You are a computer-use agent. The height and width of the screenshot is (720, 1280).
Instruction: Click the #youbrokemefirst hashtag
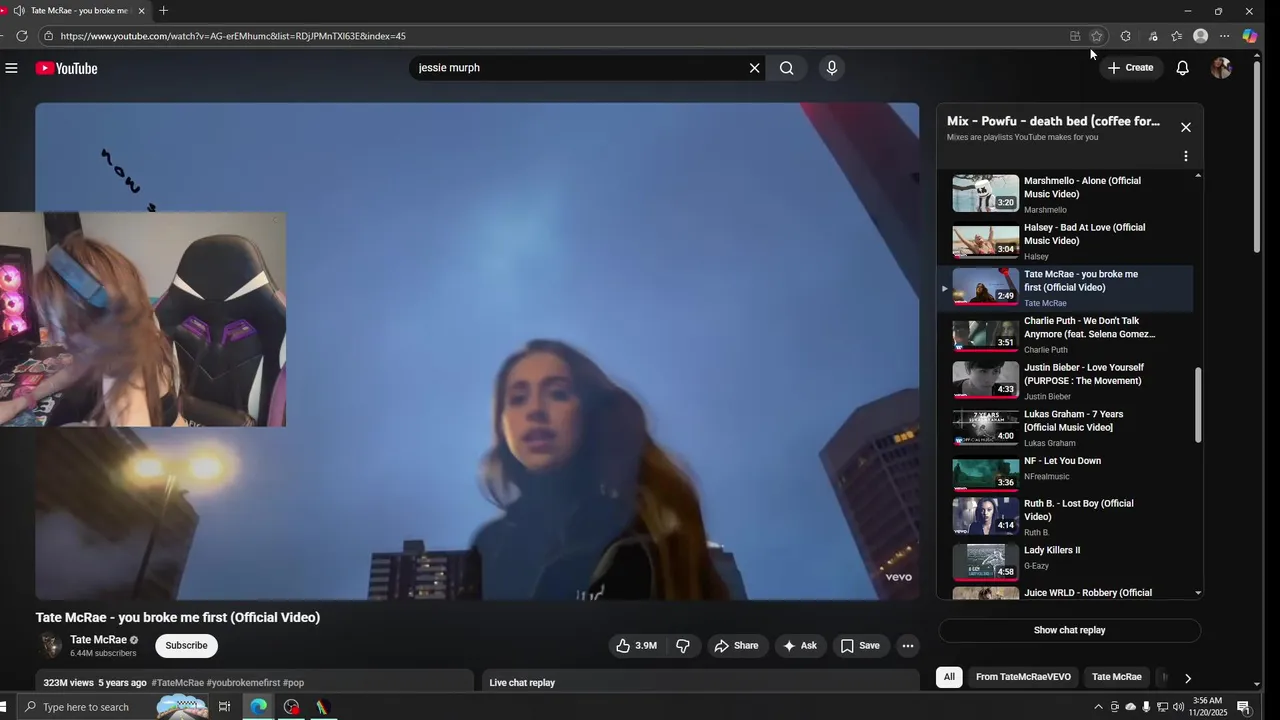pos(243,683)
